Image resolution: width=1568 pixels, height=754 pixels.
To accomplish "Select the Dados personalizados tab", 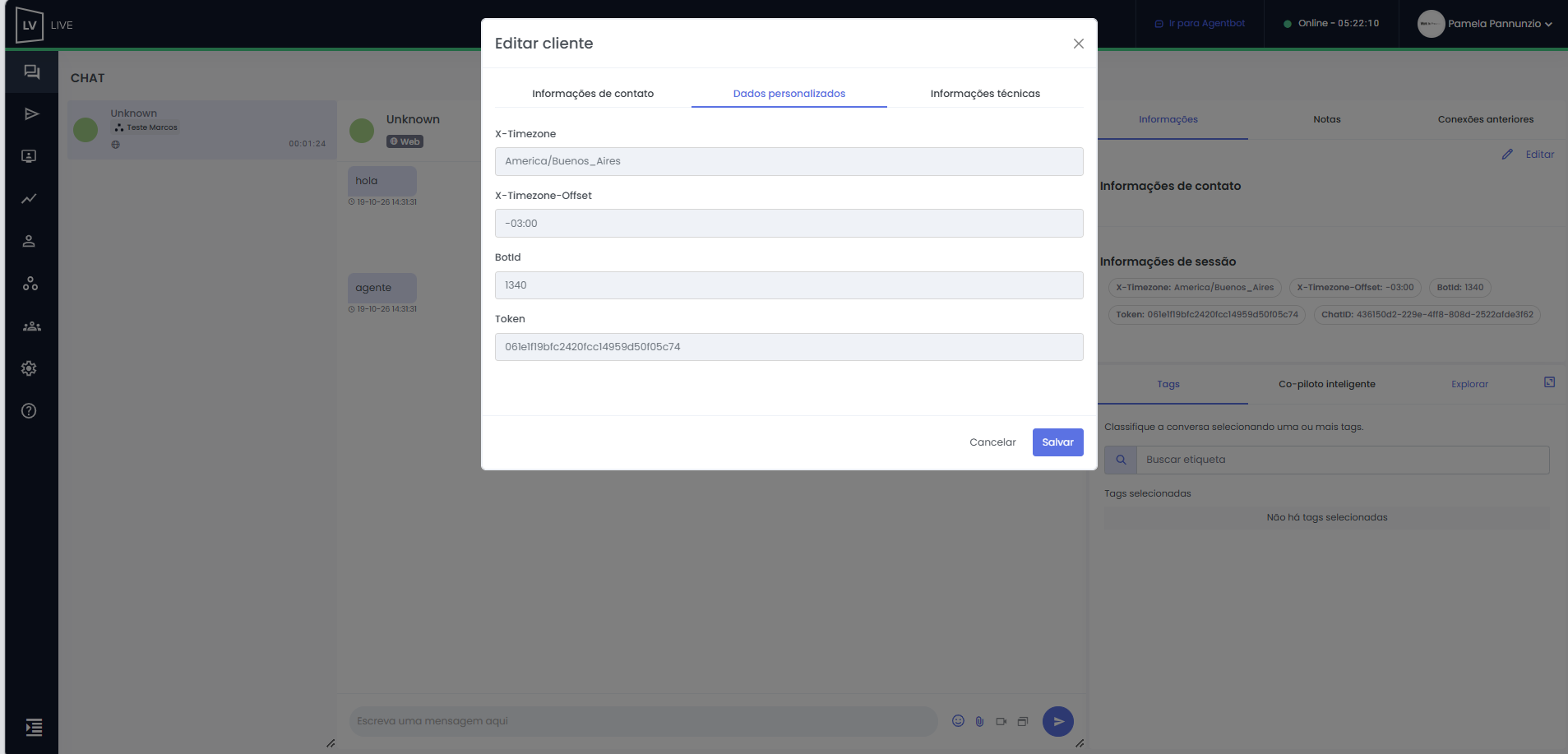I will 789,93.
